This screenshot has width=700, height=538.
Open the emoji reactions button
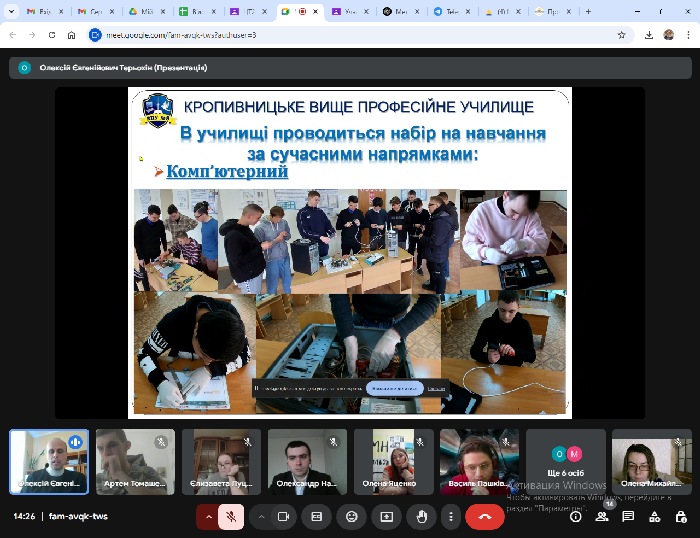pos(351,517)
